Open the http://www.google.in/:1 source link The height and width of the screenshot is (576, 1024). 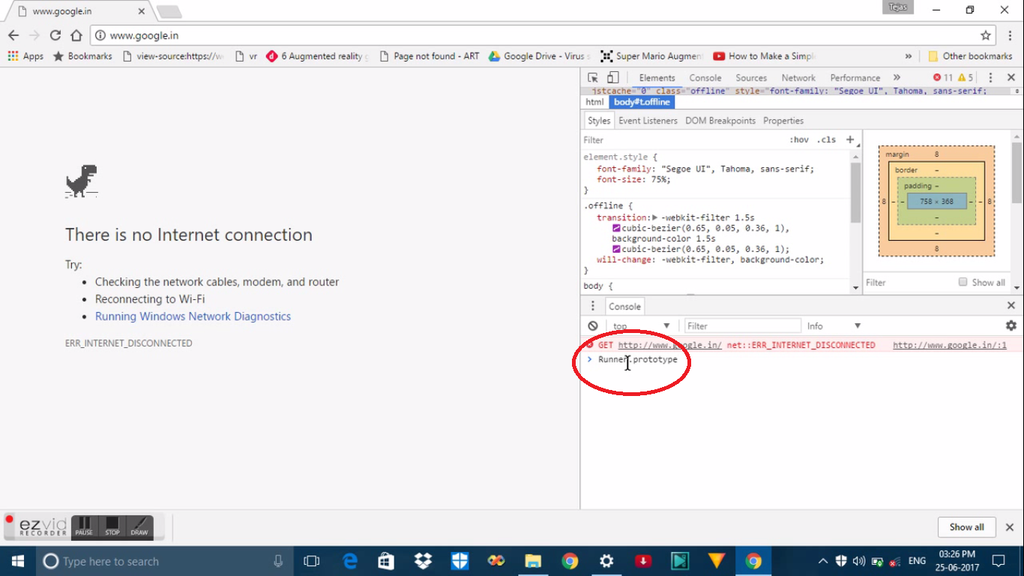tap(950, 345)
